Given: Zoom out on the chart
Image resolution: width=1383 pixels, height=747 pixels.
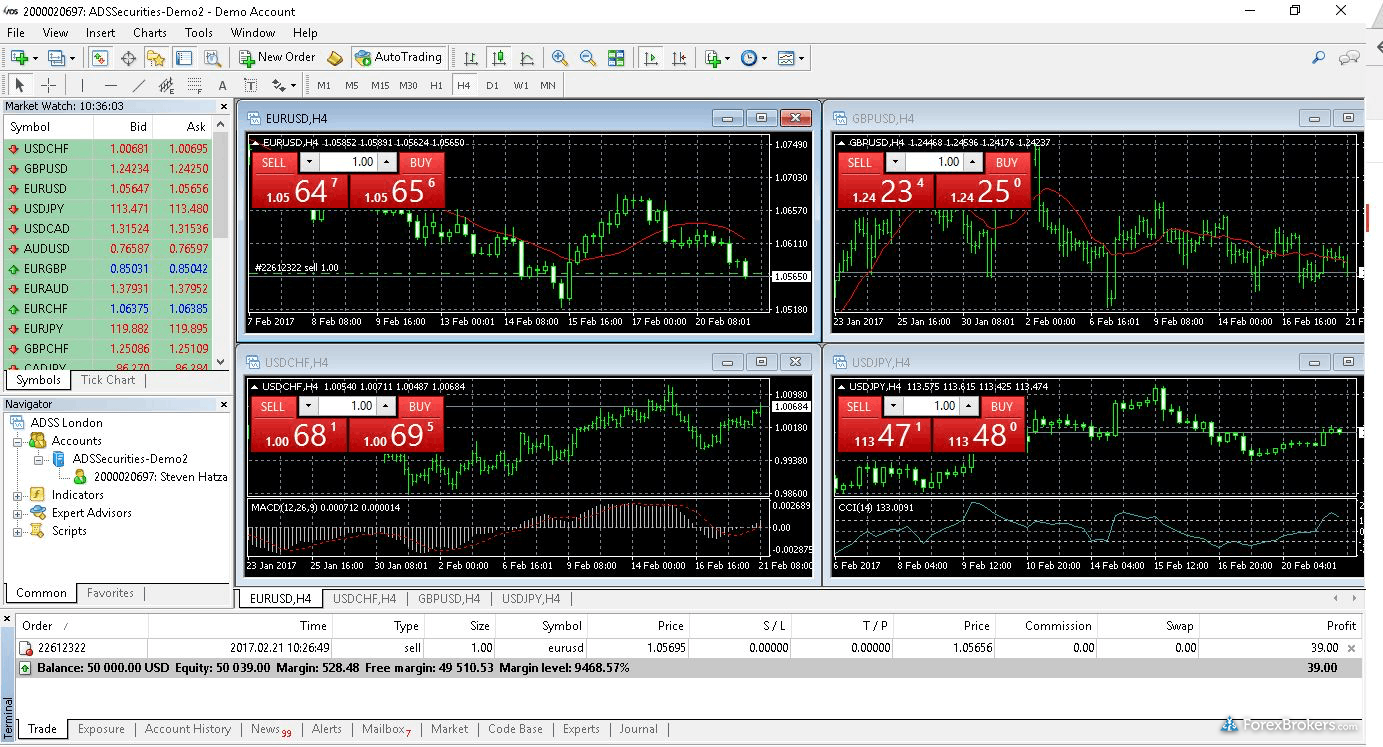Looking at the screenshot, I should [588, 58].
